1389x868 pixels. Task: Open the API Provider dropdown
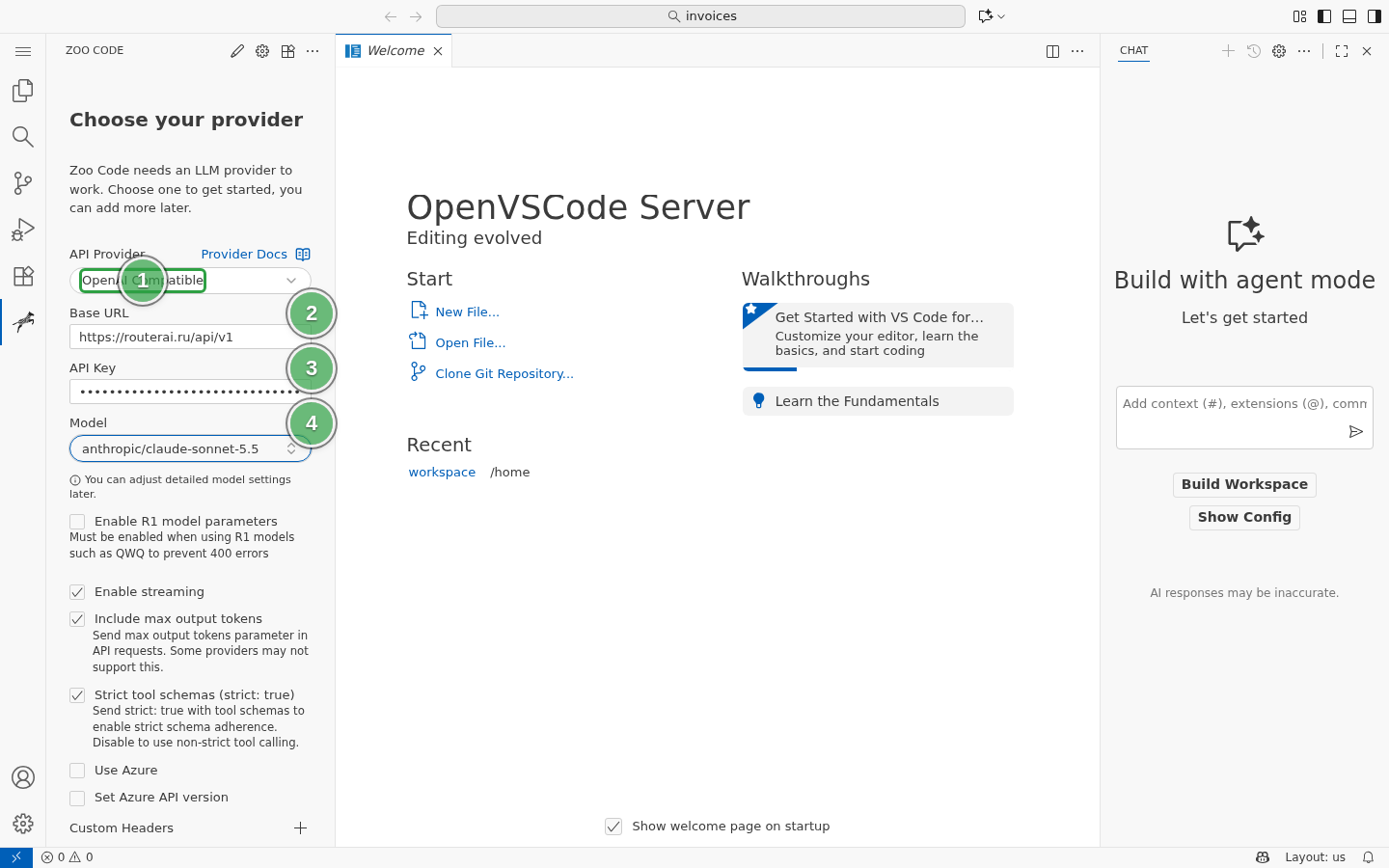click(190, 281)
